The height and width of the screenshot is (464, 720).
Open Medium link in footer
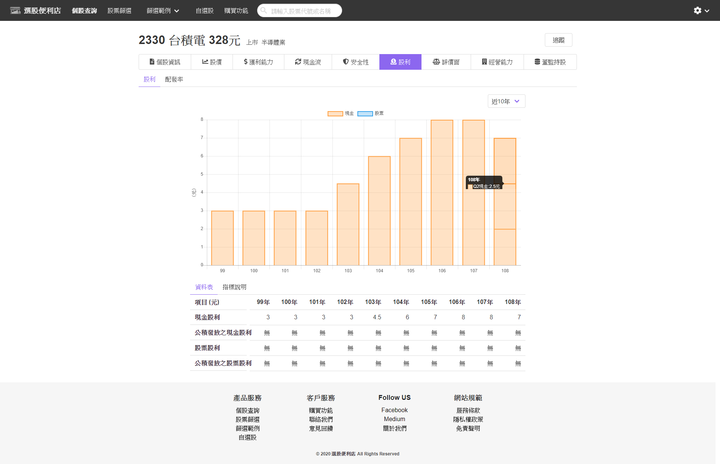click(394, 419)
